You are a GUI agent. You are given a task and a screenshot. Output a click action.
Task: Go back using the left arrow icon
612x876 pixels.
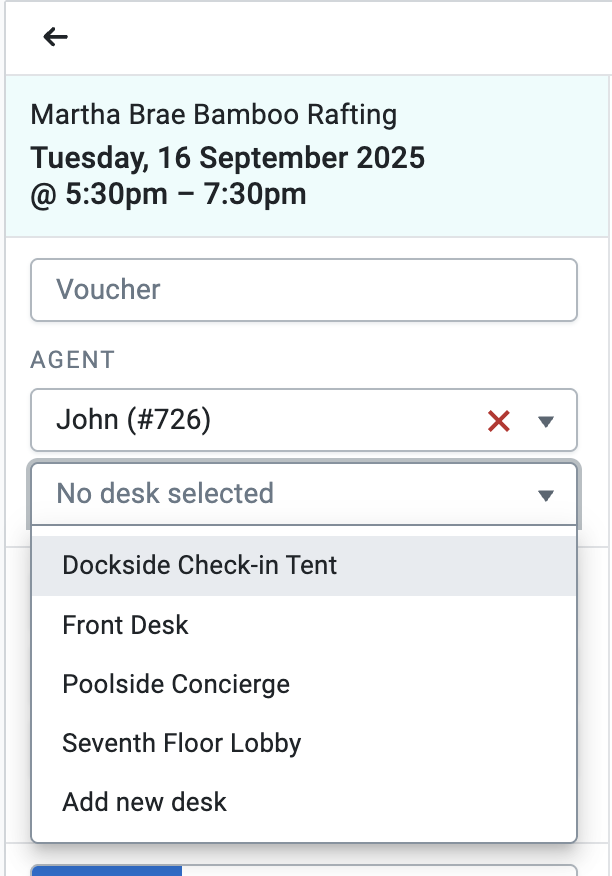pyautogui.click(x=55, y=38)
